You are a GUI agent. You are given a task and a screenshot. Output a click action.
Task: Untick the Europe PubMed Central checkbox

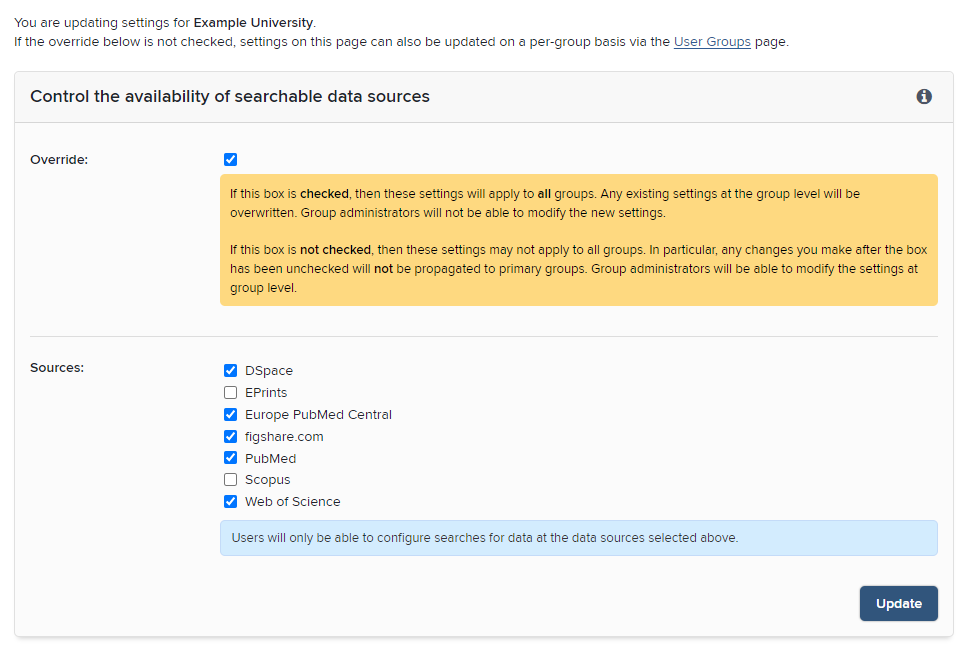click(231, 415)
